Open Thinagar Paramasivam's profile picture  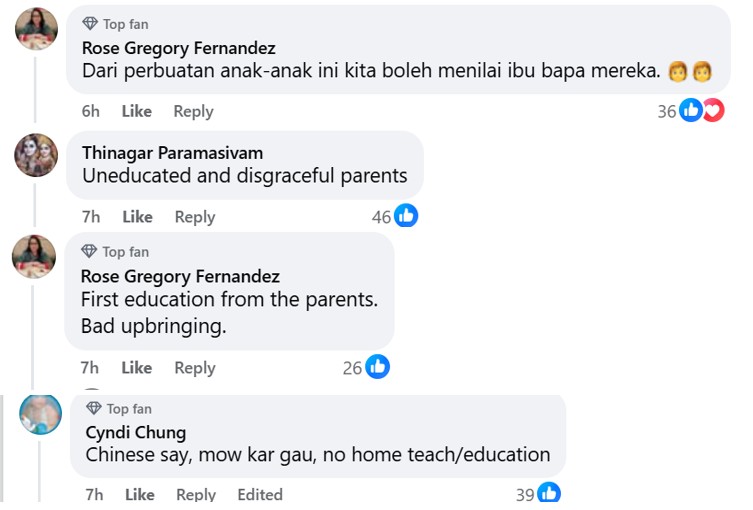(36, 155)
